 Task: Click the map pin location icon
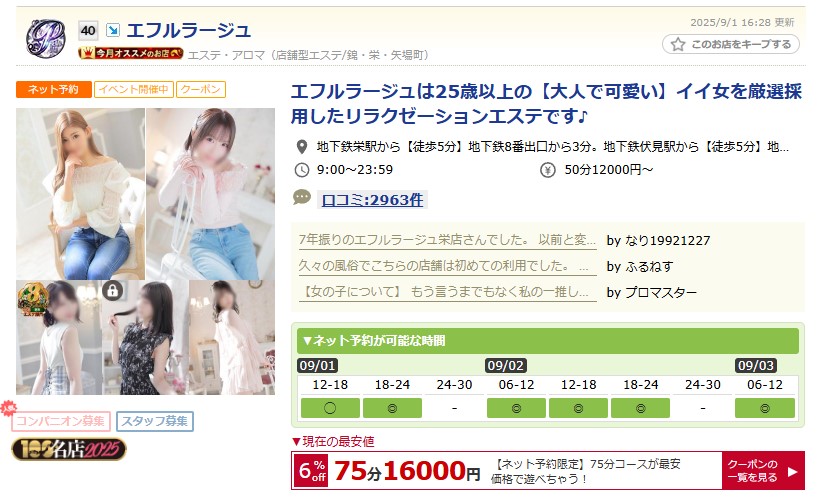tap(302, 147)
